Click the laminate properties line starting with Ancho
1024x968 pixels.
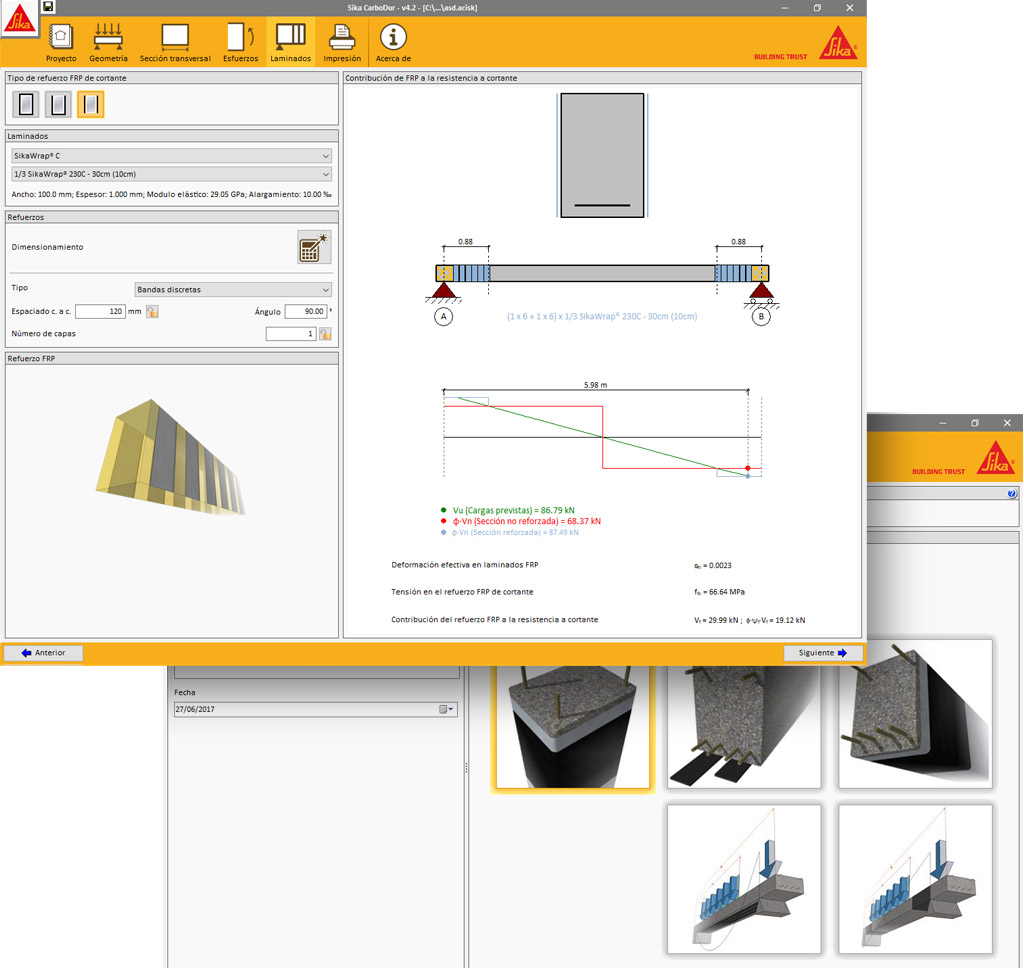(172, 194)
